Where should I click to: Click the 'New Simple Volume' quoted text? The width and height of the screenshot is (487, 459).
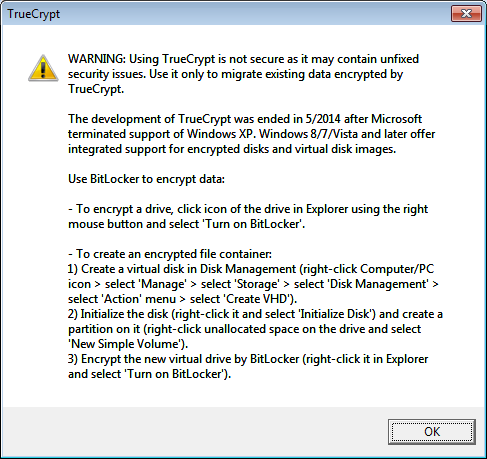coord(126,344)
